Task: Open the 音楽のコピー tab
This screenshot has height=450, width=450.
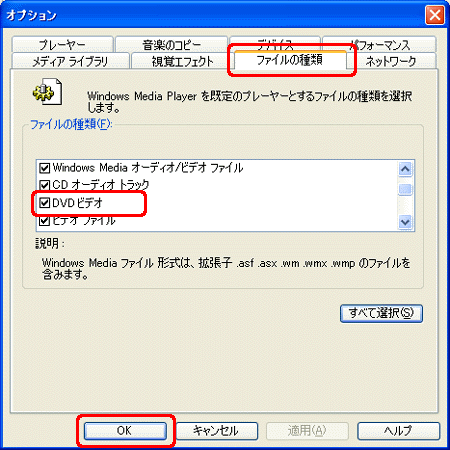Action: [171, 45]
